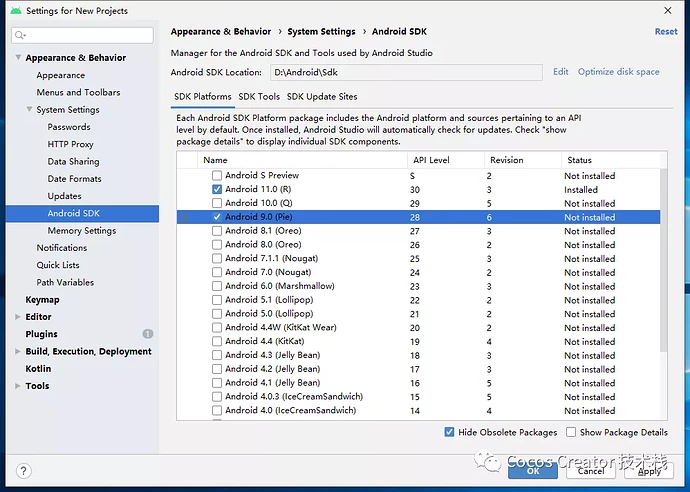
Task: Close the Settings for New Projects dialog
Action: tap(667, 10)
